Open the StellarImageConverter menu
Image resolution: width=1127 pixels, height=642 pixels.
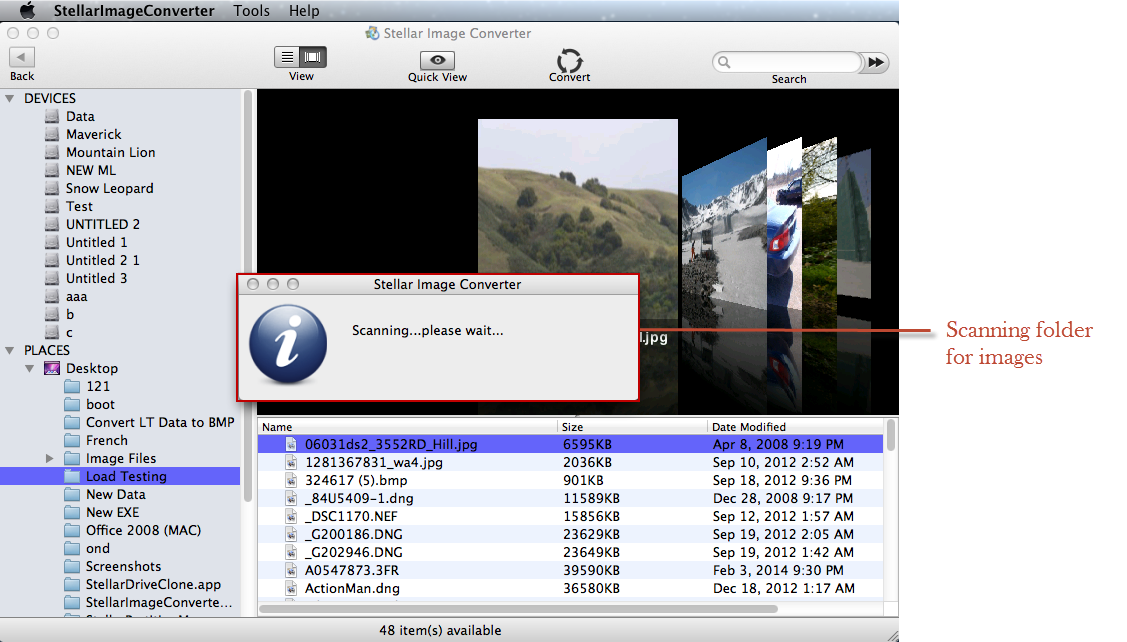tap(134, 11)
